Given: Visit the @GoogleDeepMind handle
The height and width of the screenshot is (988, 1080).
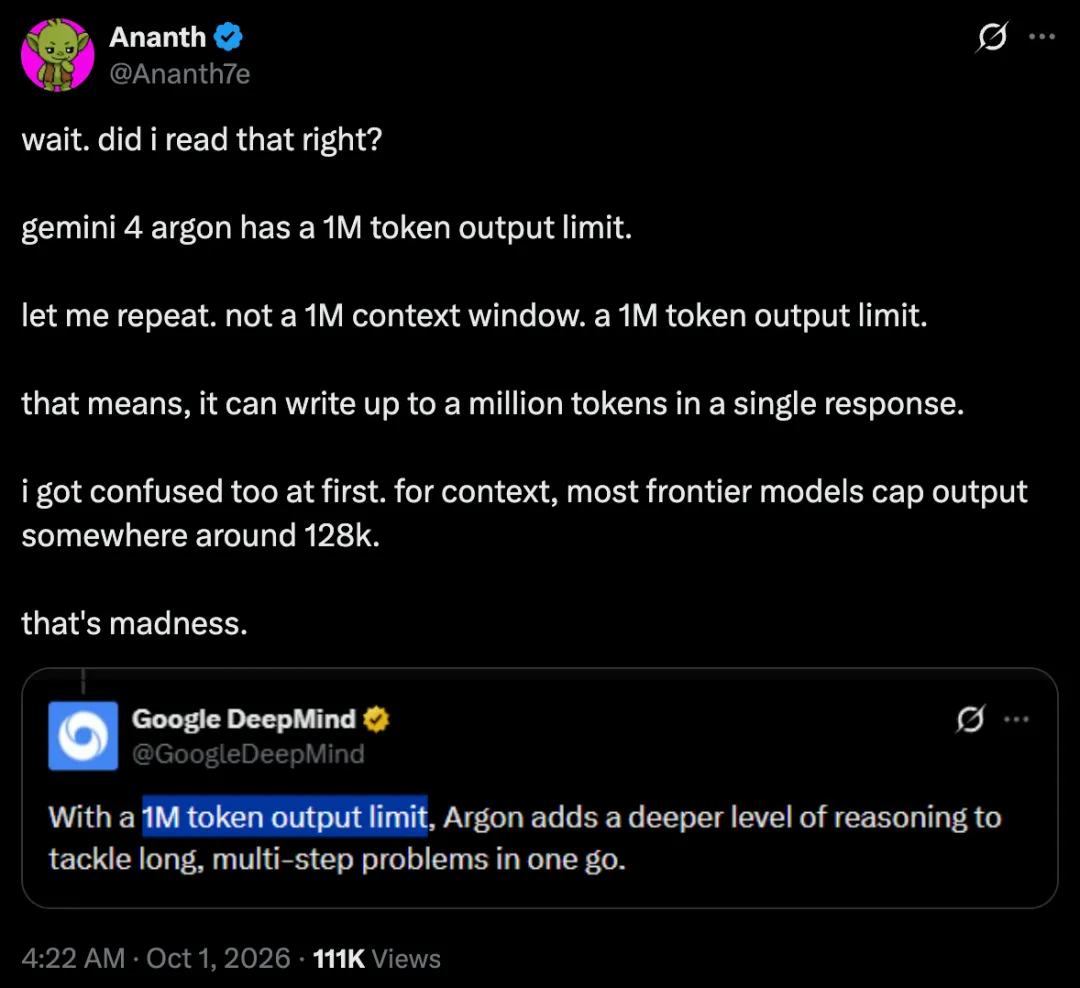Looking at the screenshot, I should pos(248,754).
